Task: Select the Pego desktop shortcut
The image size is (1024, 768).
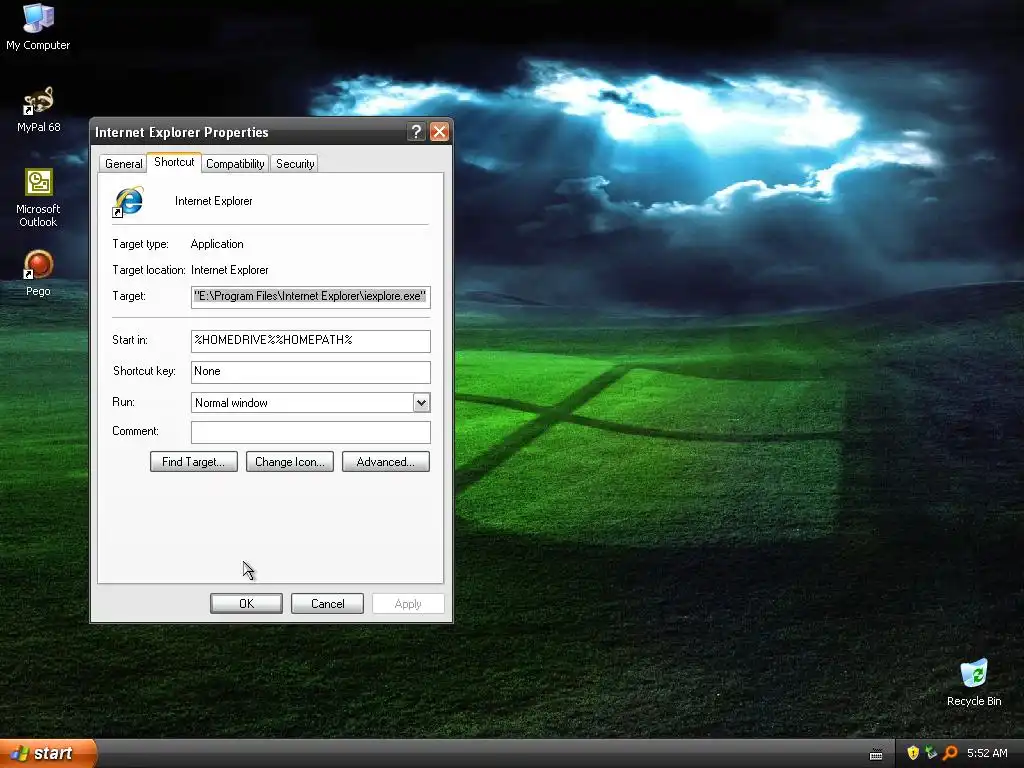Action: [38, 272]
